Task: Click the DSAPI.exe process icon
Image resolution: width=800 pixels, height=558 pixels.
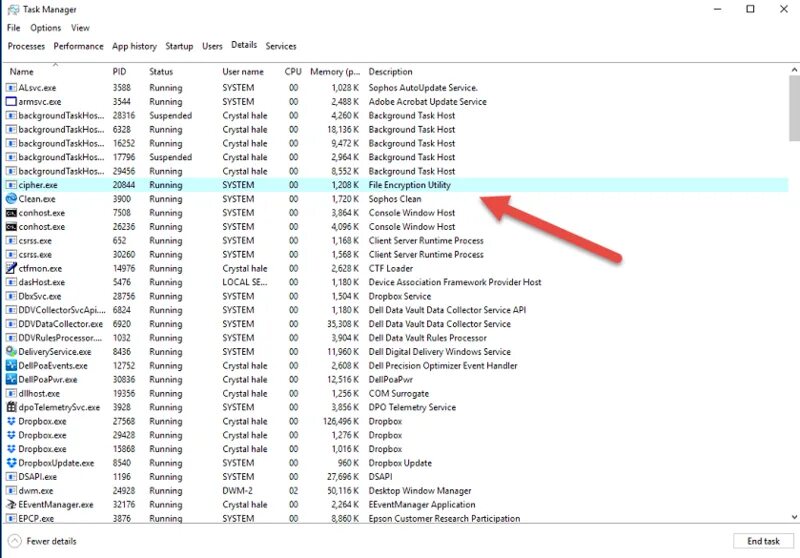Action: point(11,477)
